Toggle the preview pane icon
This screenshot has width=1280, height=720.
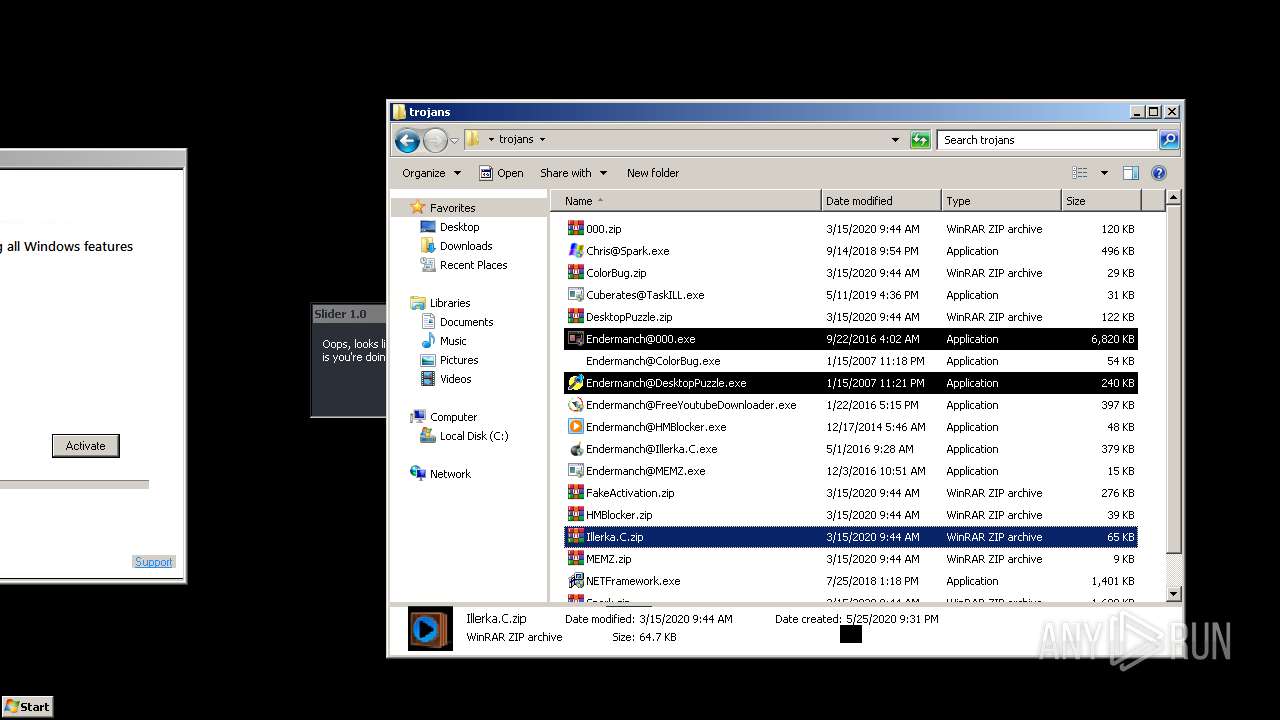tap(1131, 173)
